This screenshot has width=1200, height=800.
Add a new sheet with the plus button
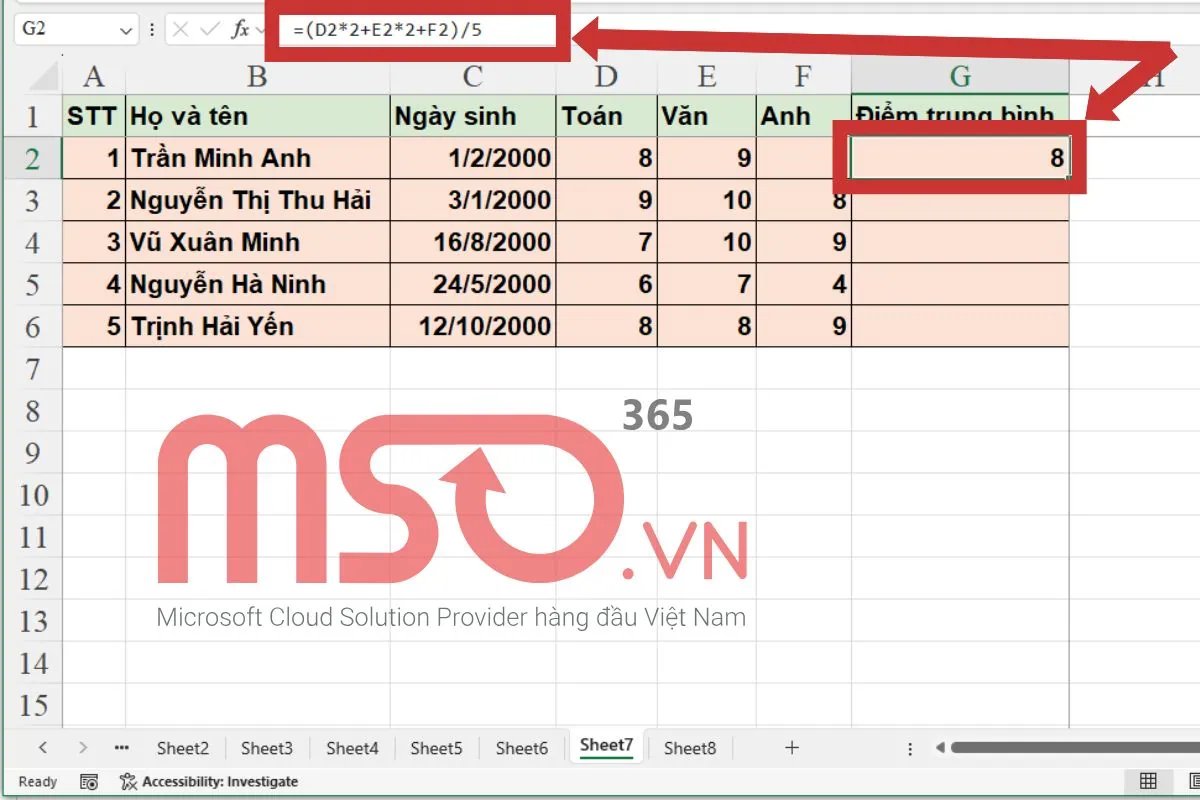(x=791, y=747)
